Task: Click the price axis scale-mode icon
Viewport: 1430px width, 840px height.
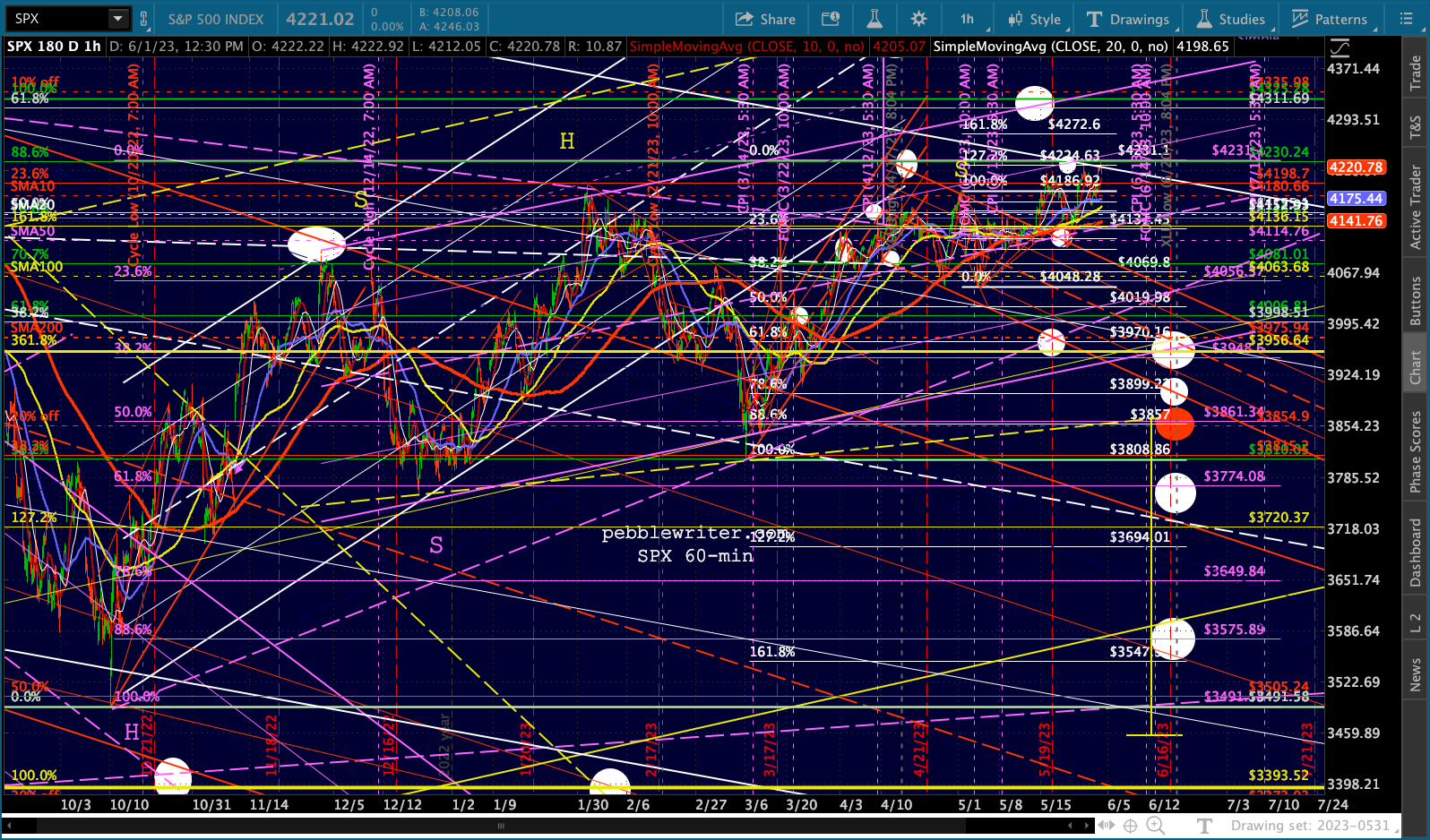Action: (x=1339, y=47)
